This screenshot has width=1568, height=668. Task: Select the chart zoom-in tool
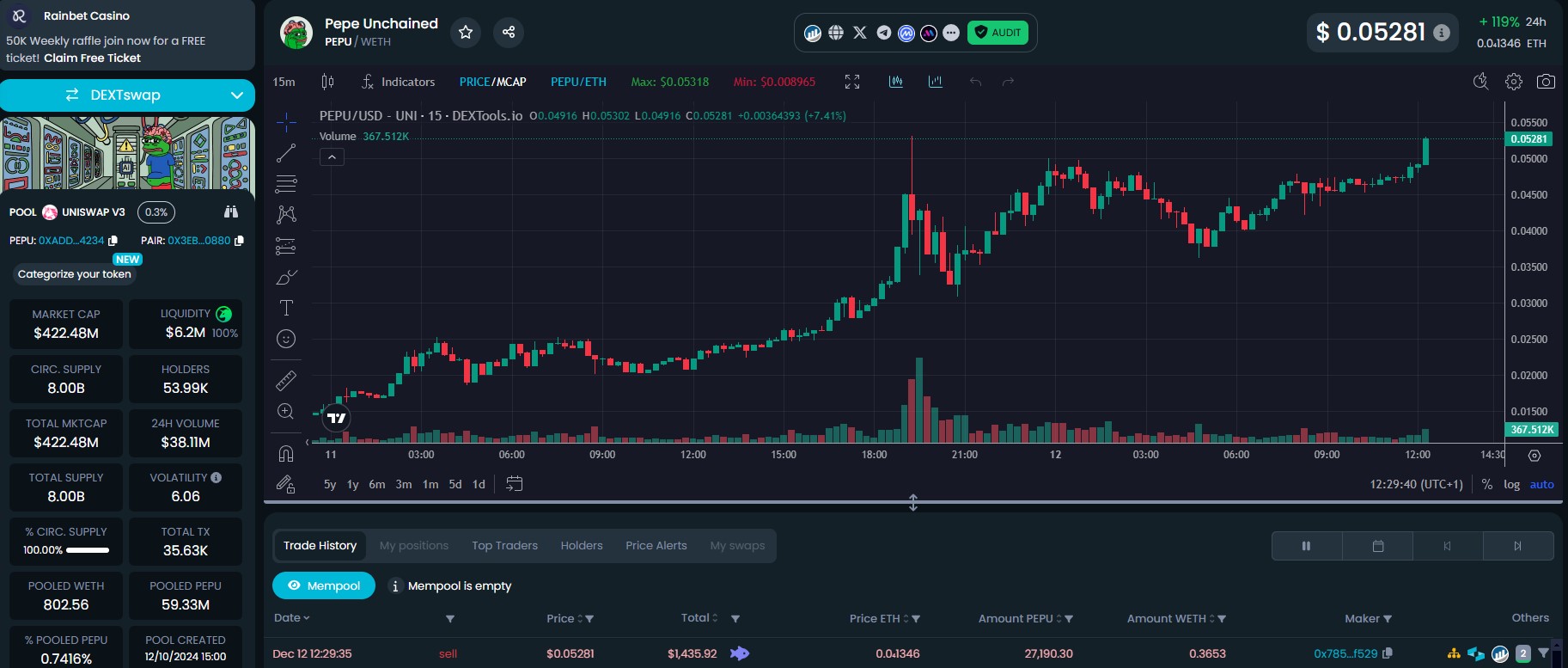pos(286,411)
